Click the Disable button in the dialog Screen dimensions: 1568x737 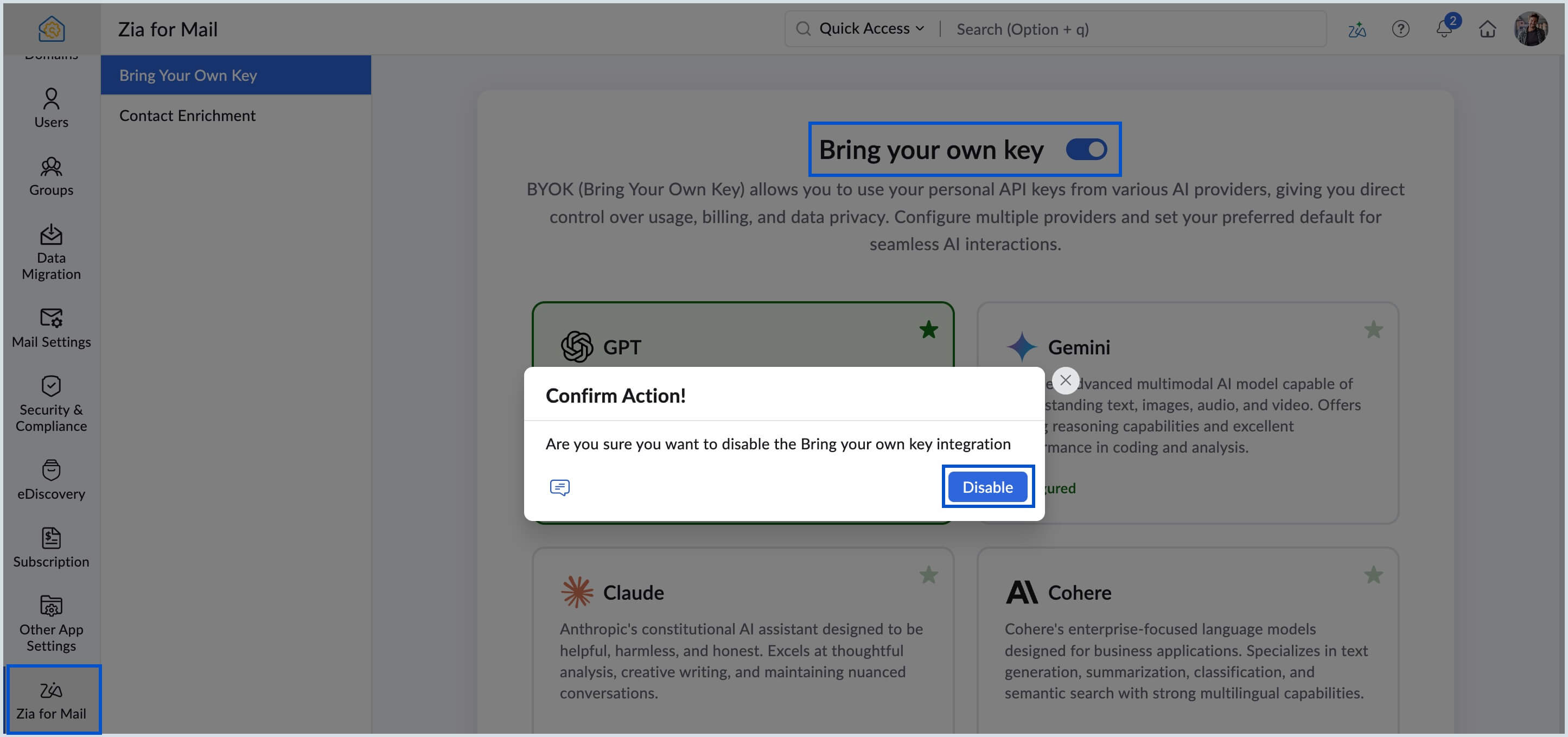click(987, 487)
